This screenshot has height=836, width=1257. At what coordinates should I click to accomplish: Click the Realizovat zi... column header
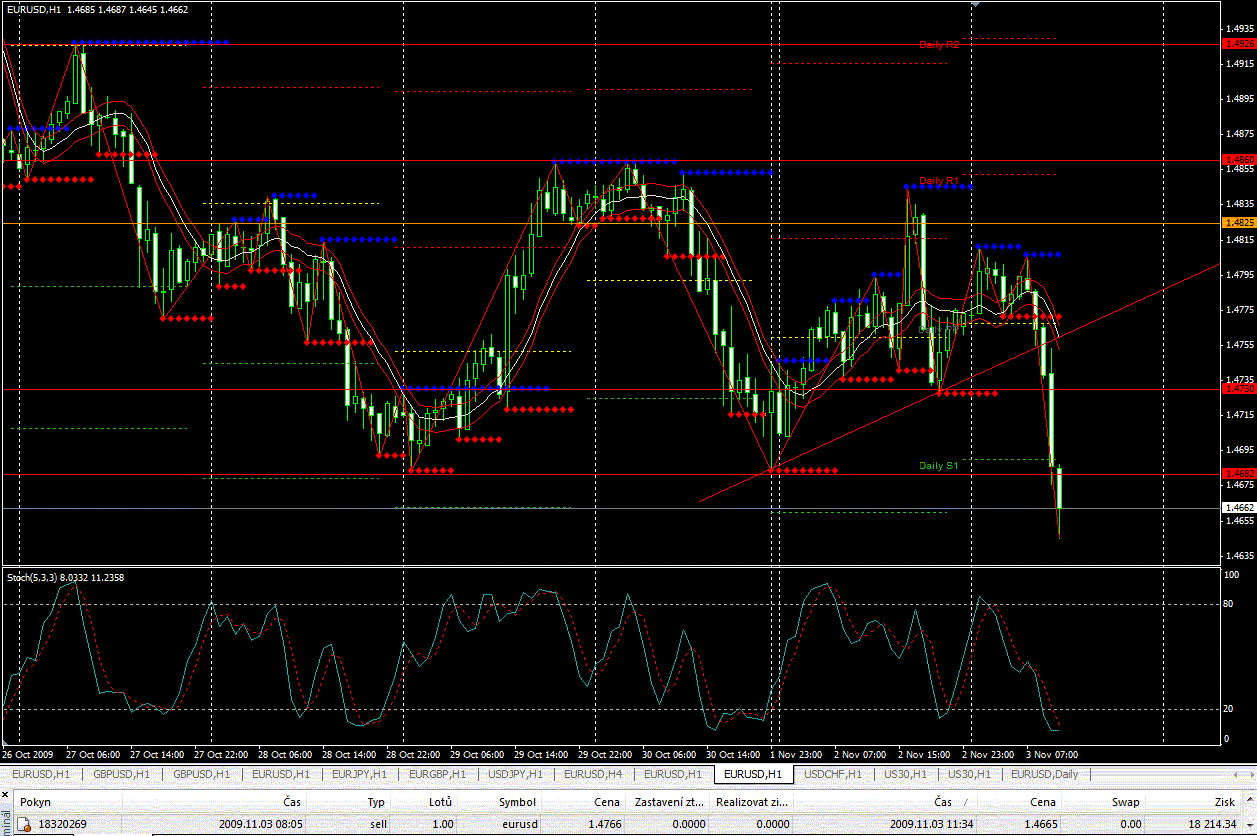point(750,802)
